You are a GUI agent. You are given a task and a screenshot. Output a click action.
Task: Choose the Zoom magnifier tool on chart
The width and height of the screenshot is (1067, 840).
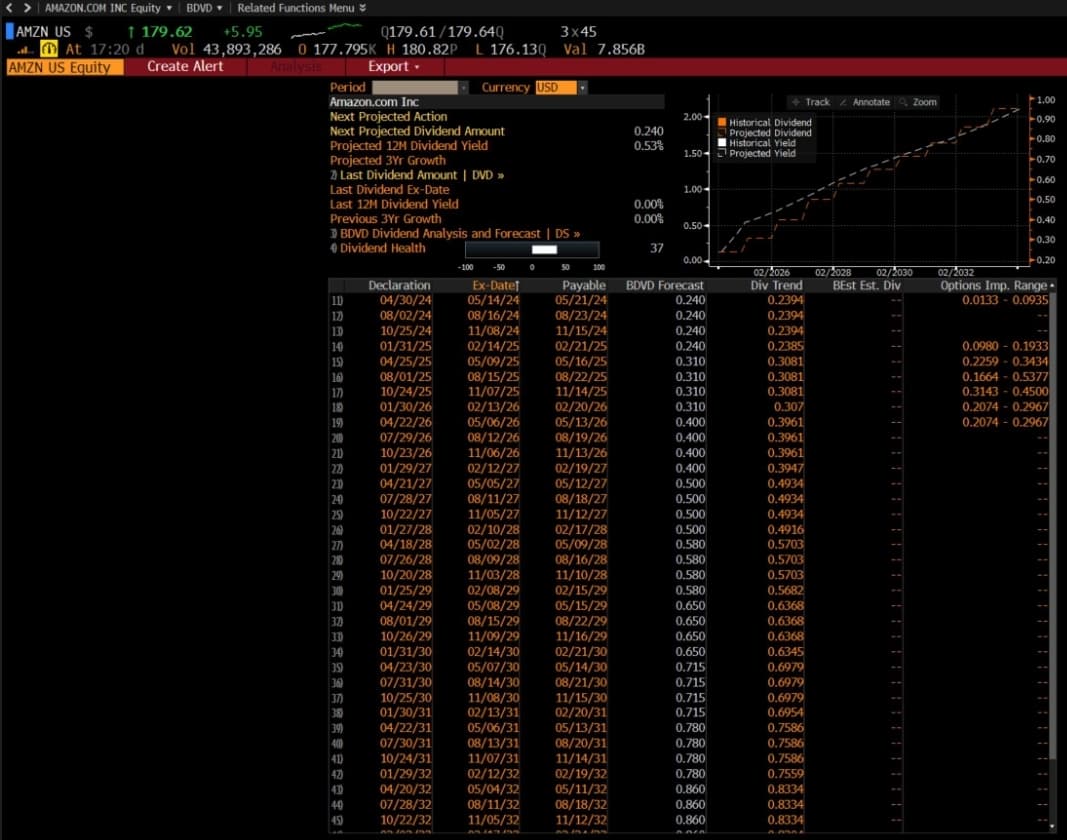[918, 102]
